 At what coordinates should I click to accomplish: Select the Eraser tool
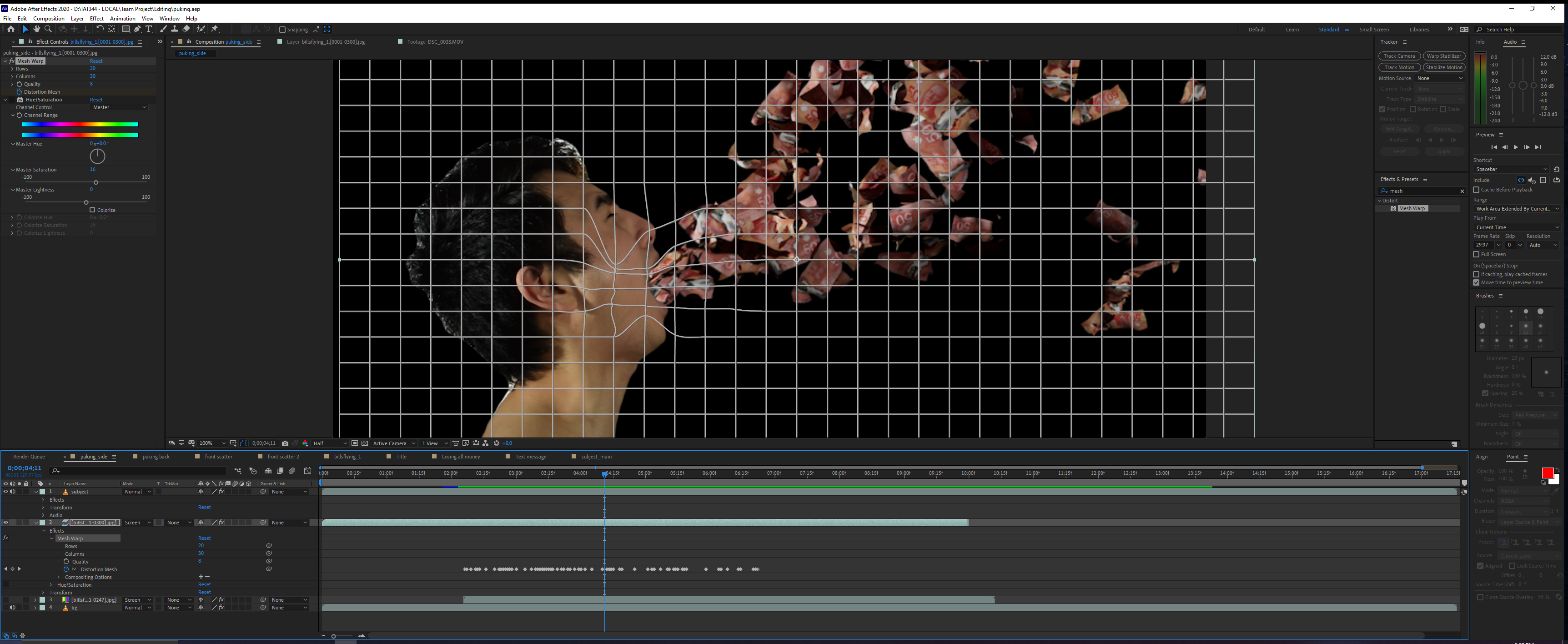tap(186, 29)
